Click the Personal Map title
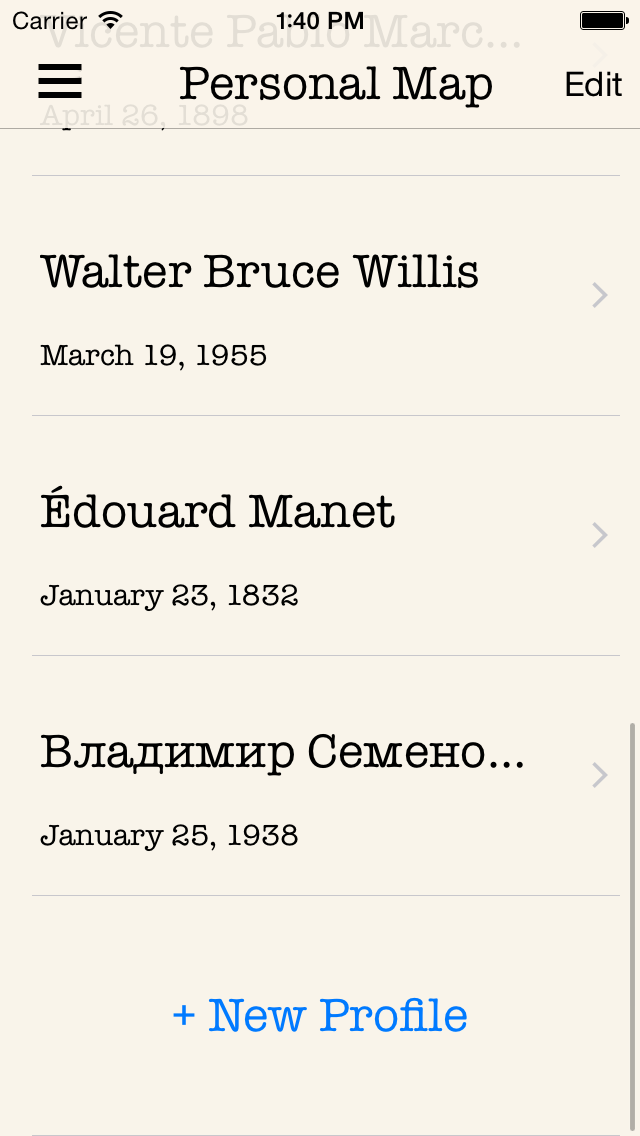 click(336, 85)
